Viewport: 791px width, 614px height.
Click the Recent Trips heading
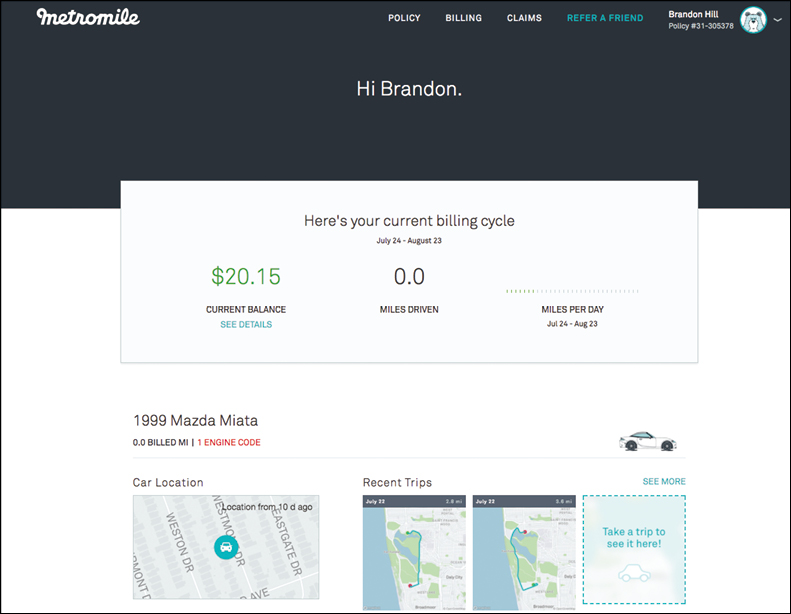pos(398,482)
